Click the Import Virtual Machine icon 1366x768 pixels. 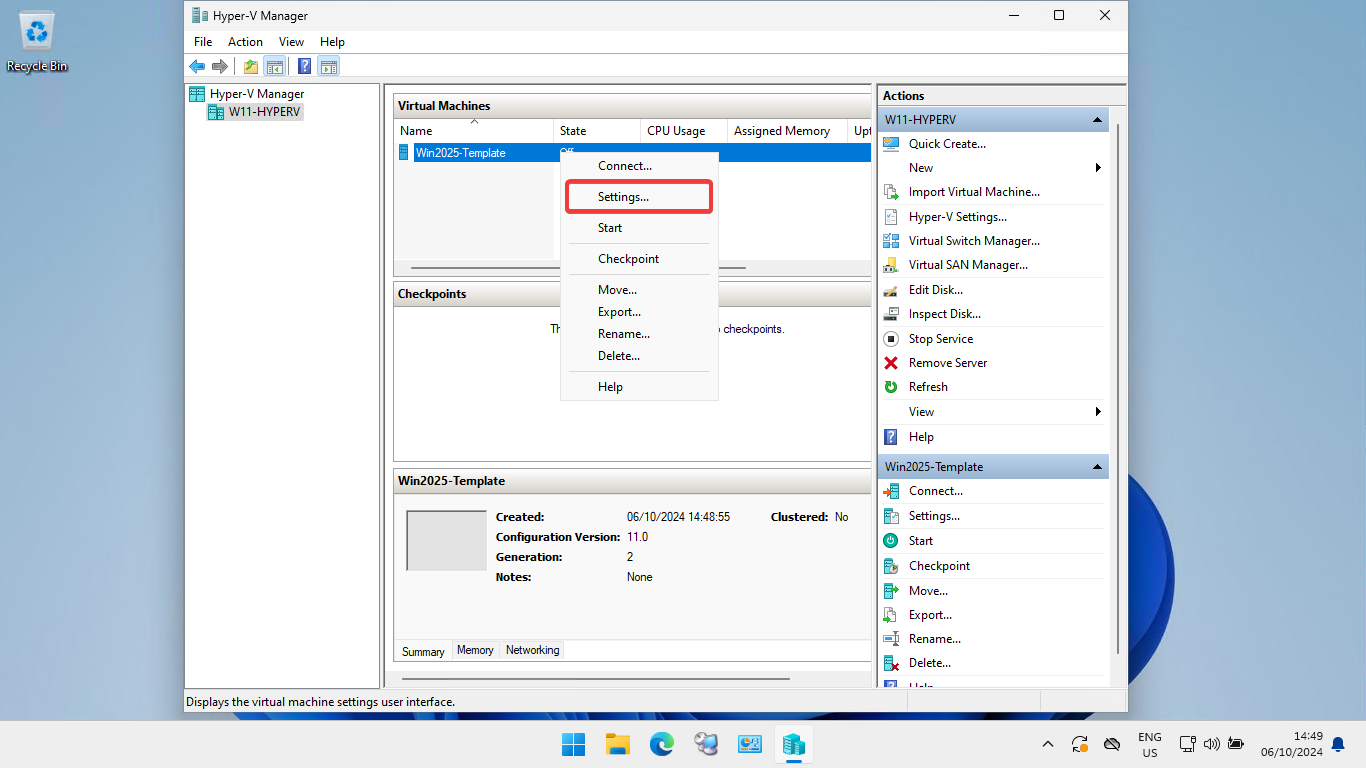coord(891,192)
